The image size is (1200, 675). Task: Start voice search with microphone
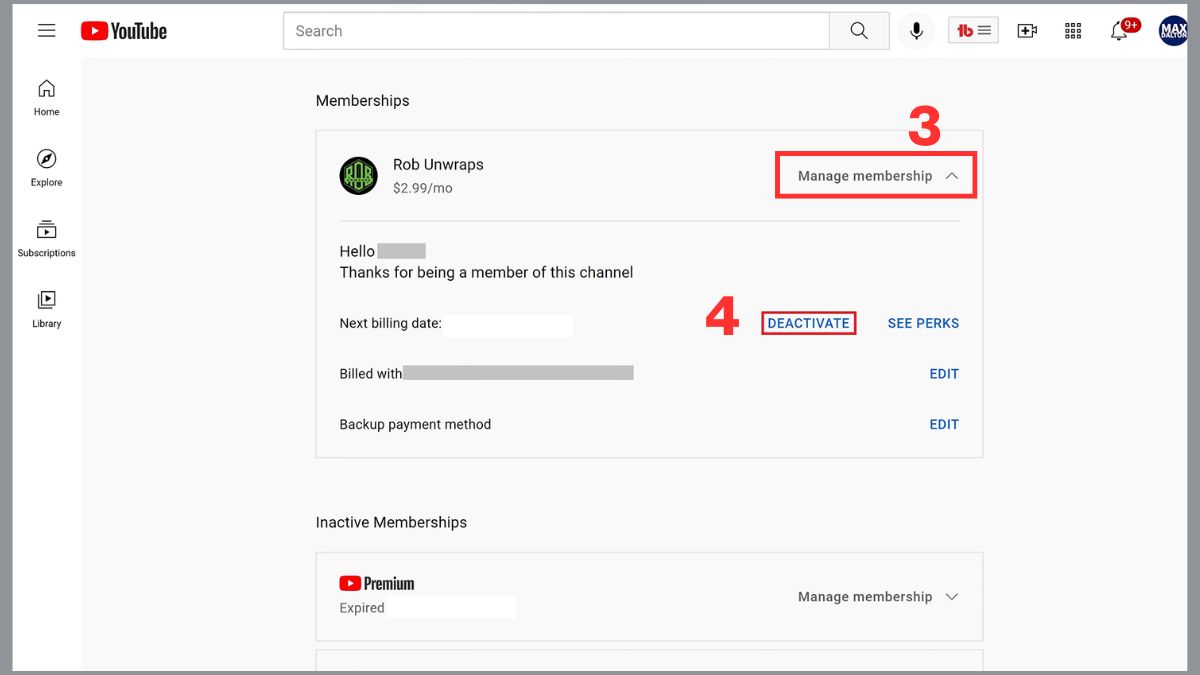[x=915, y=31]
